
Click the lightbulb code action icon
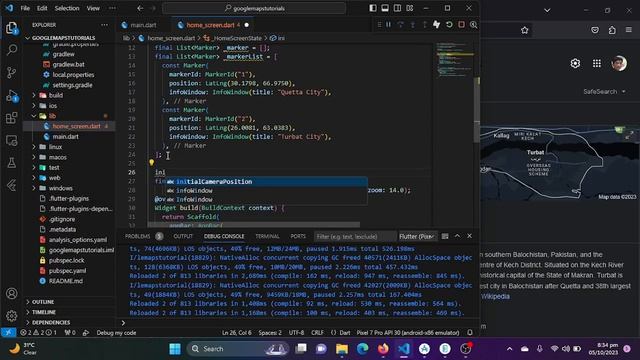pyautogui.click(x=151, y=162)
